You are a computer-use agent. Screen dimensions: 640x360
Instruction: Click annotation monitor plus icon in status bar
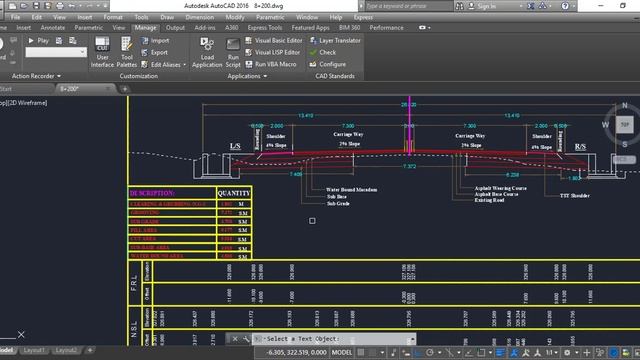pyautogui.click(x=587, y=352)
